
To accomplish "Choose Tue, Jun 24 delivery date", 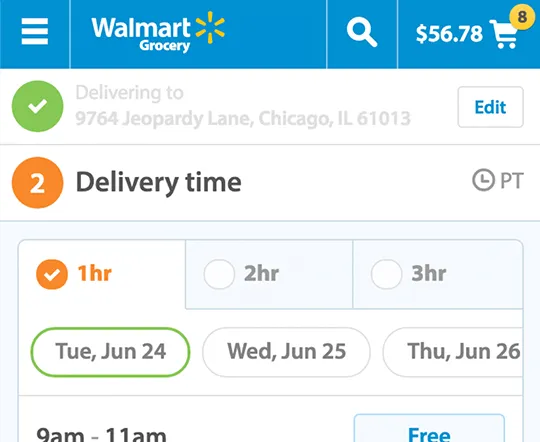I will [111, 352].
